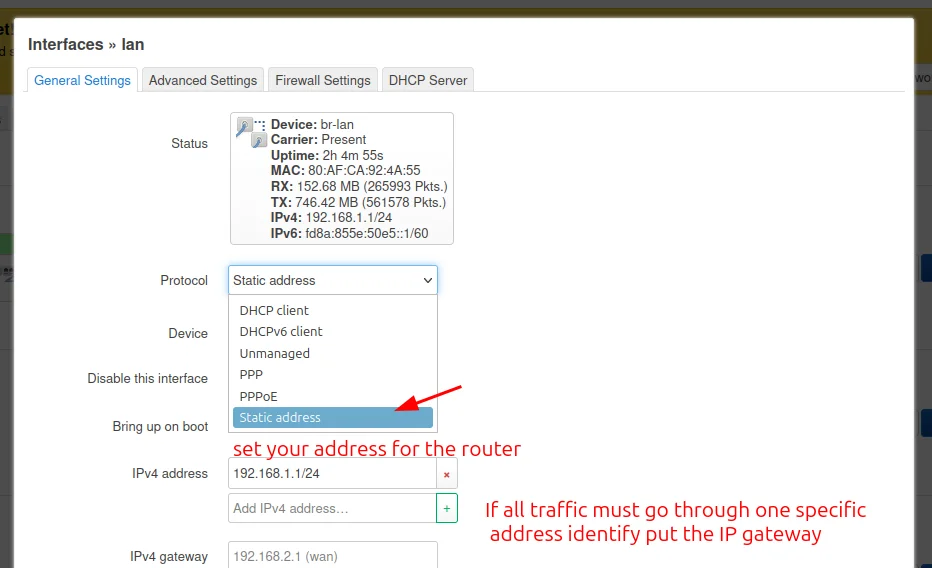Select Unmanaged protocol option
The image size is (932, 568).
(333, 353)
